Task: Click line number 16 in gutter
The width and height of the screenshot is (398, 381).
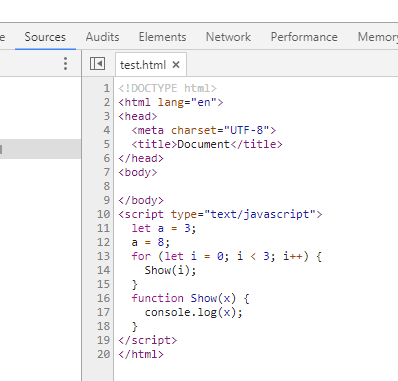Action: click(103, 298)
